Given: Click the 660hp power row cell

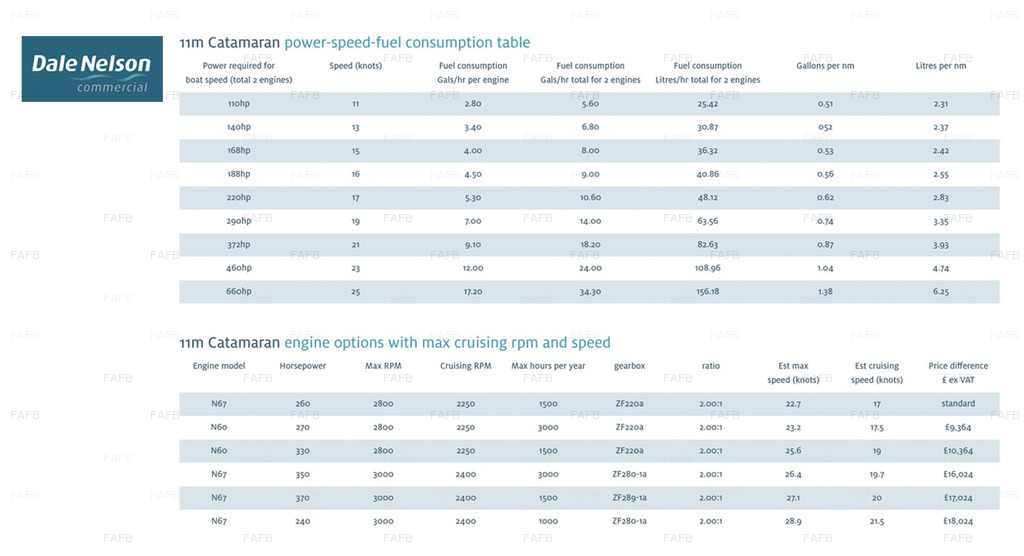Looking at the screenshot, I should 239,292.
